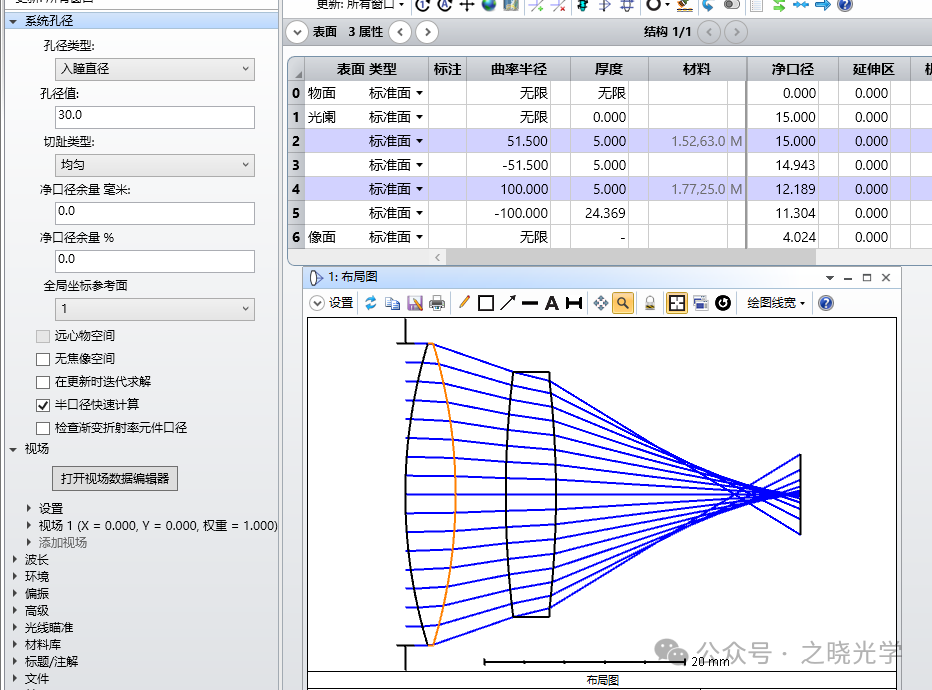Click the 孔径值 input field
Image resolution: width=932 pixels, height=690 pixels.
click(155, 117)
